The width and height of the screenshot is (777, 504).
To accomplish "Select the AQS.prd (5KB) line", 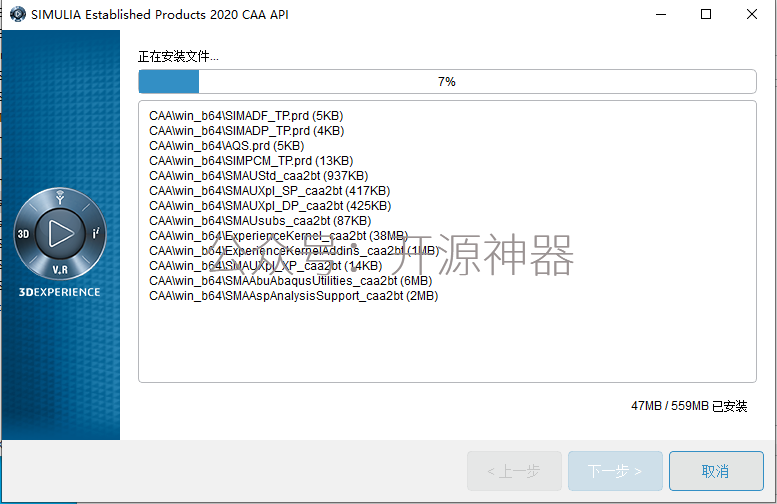I will (226, 146).
